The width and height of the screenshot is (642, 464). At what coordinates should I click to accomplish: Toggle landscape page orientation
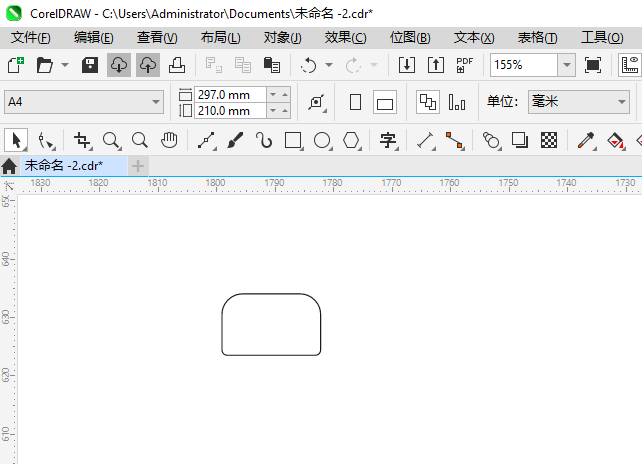384,102
